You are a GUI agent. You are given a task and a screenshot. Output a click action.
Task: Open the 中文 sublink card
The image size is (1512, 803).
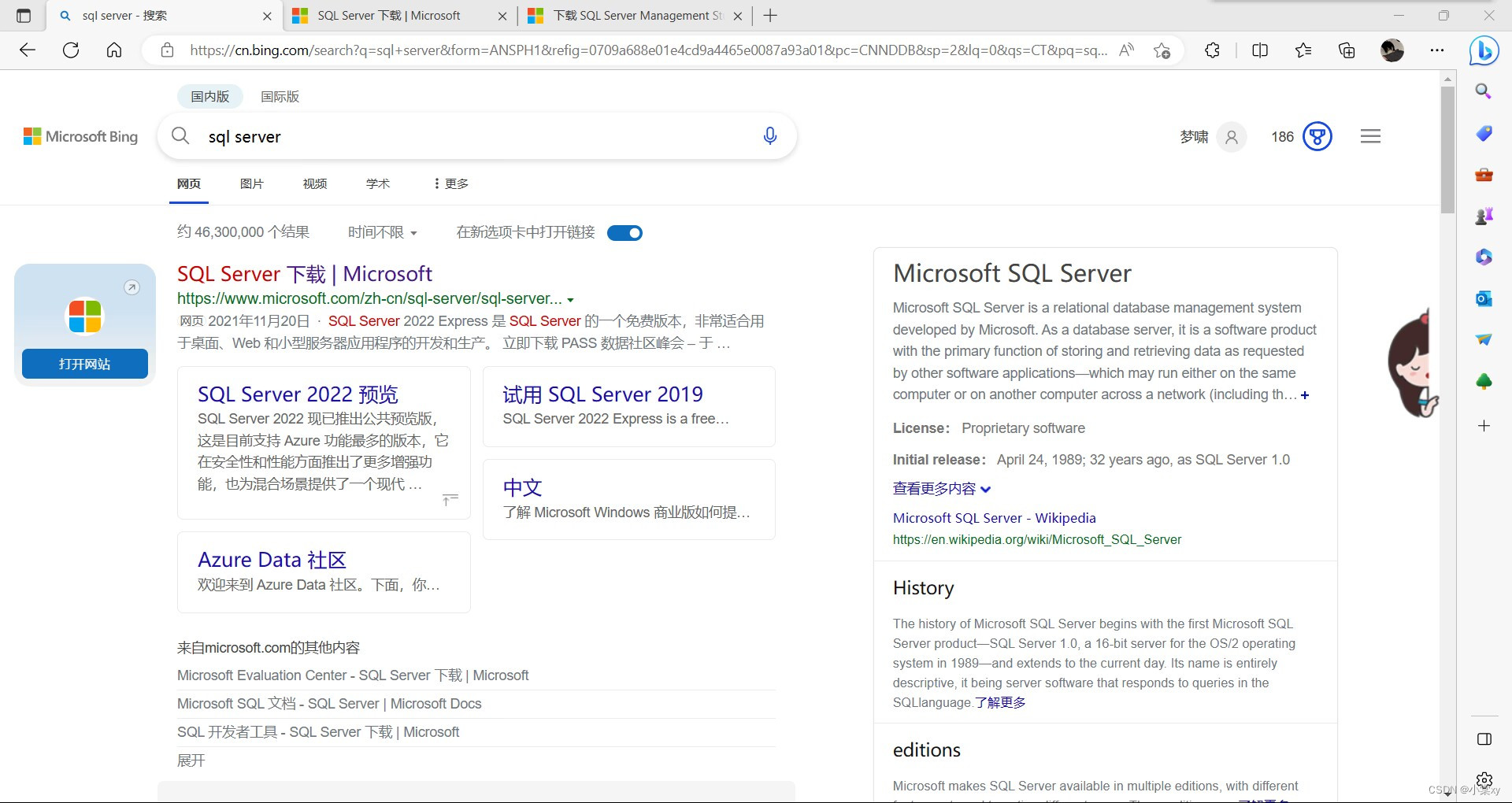click(523, 488)
